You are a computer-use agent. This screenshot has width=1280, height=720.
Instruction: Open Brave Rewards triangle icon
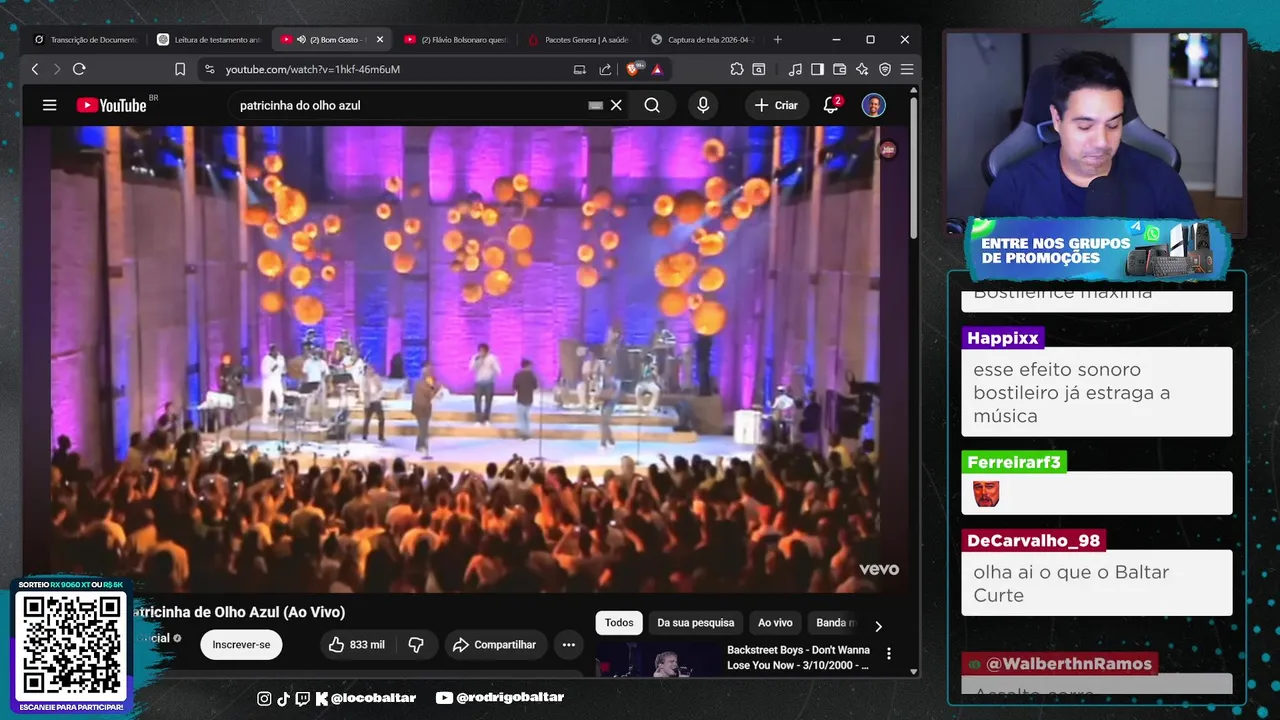pos(657,69)
